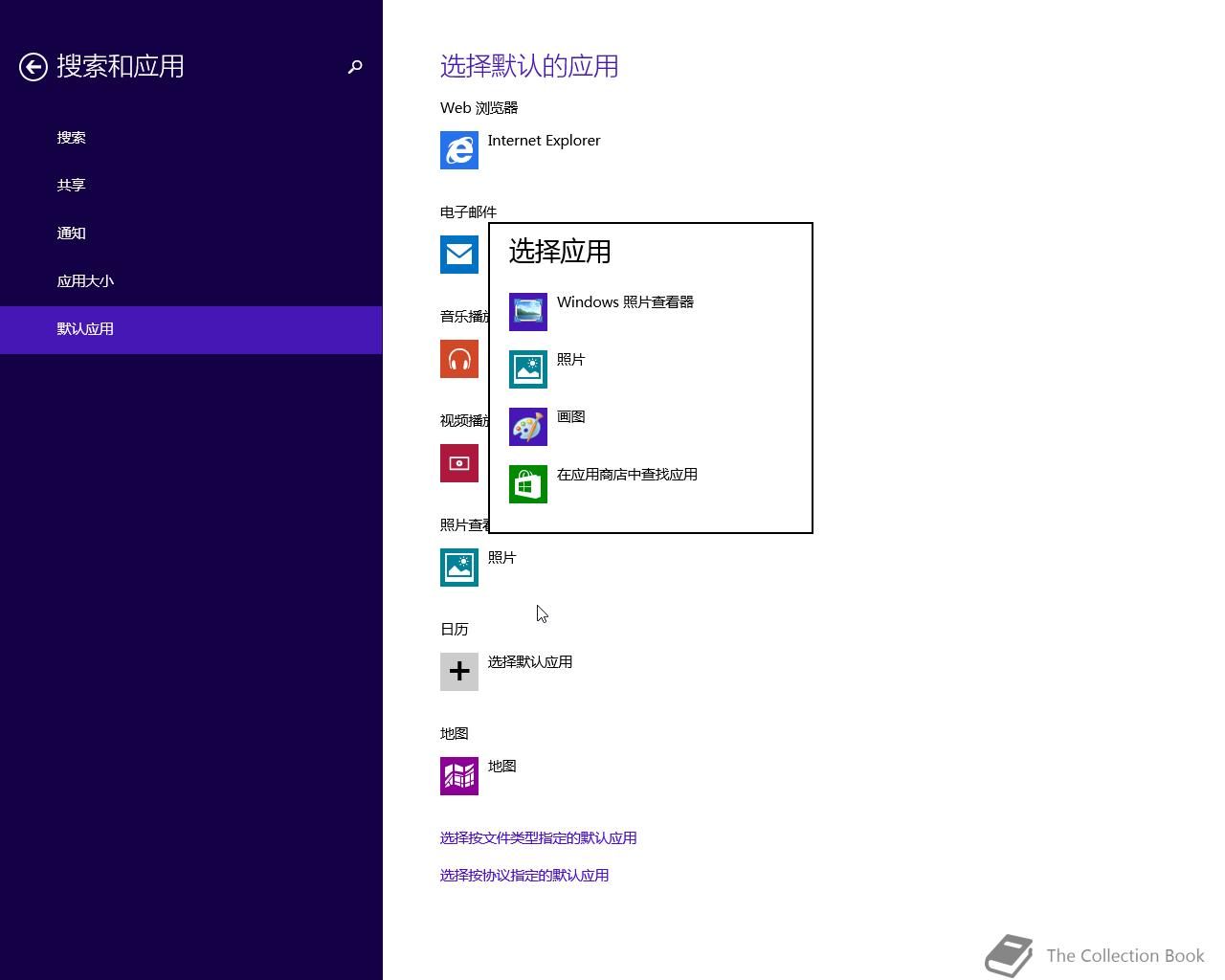The image size is (1225, 980).
Task: Select the 默认应用 sidebar item
Action: [x=191, y=330]
